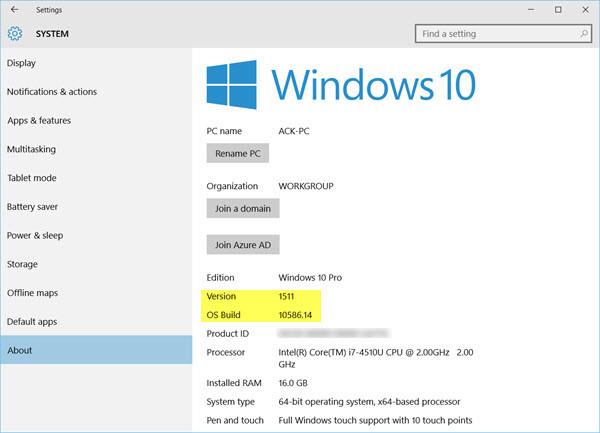Image resolution: width=600 pixels, height=433 pixels.
Task: Click the Pen and touch label
Action: [235, 420]
